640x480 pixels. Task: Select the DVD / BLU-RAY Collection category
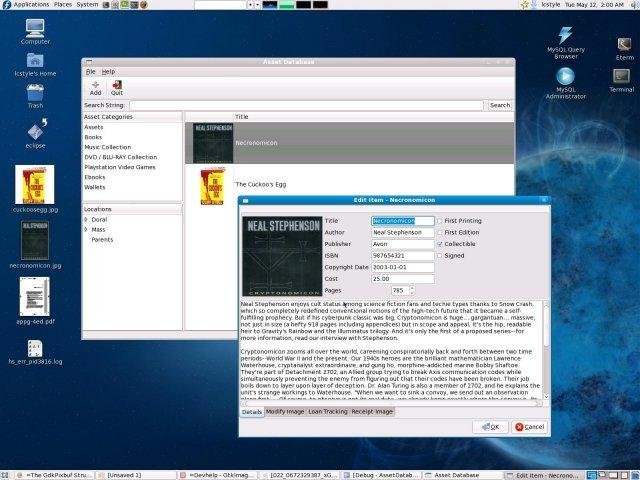(x=121, y=157)
